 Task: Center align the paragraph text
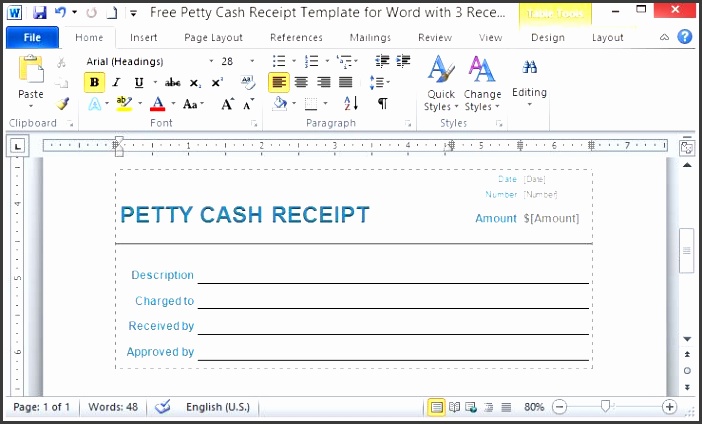301,82
